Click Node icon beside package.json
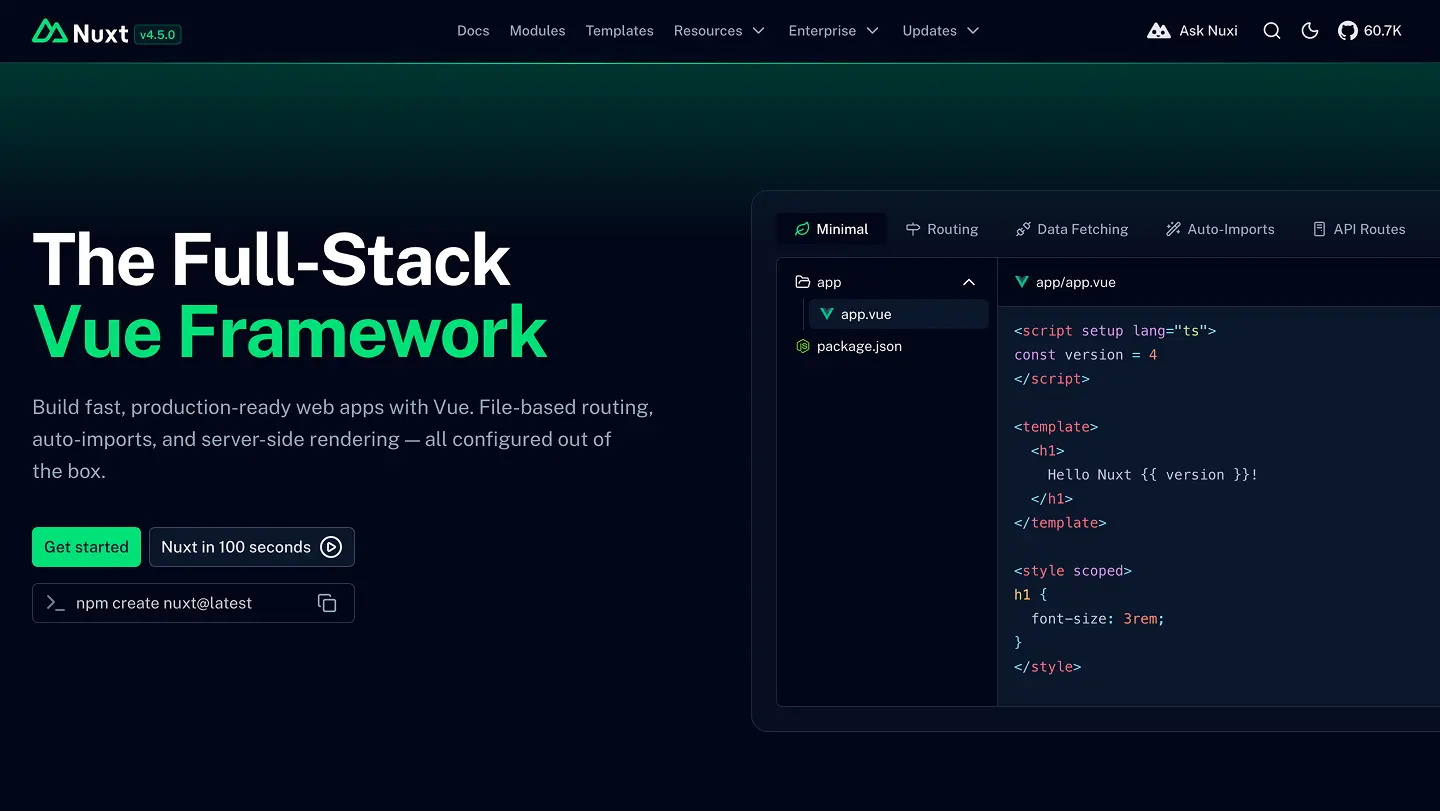1440x811 pixels. pyautogui.click(x=802, y=346)
